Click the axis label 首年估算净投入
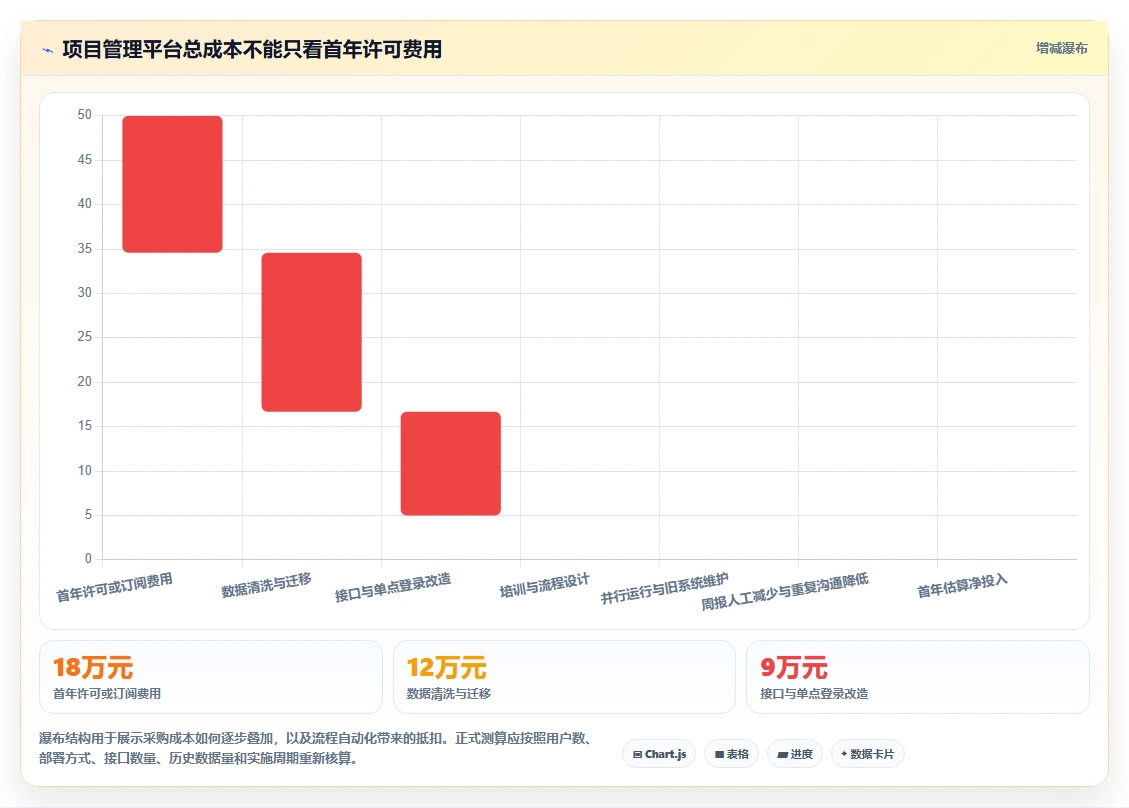The height and width of the screenshot is (808, 1129). pos(962,585)
